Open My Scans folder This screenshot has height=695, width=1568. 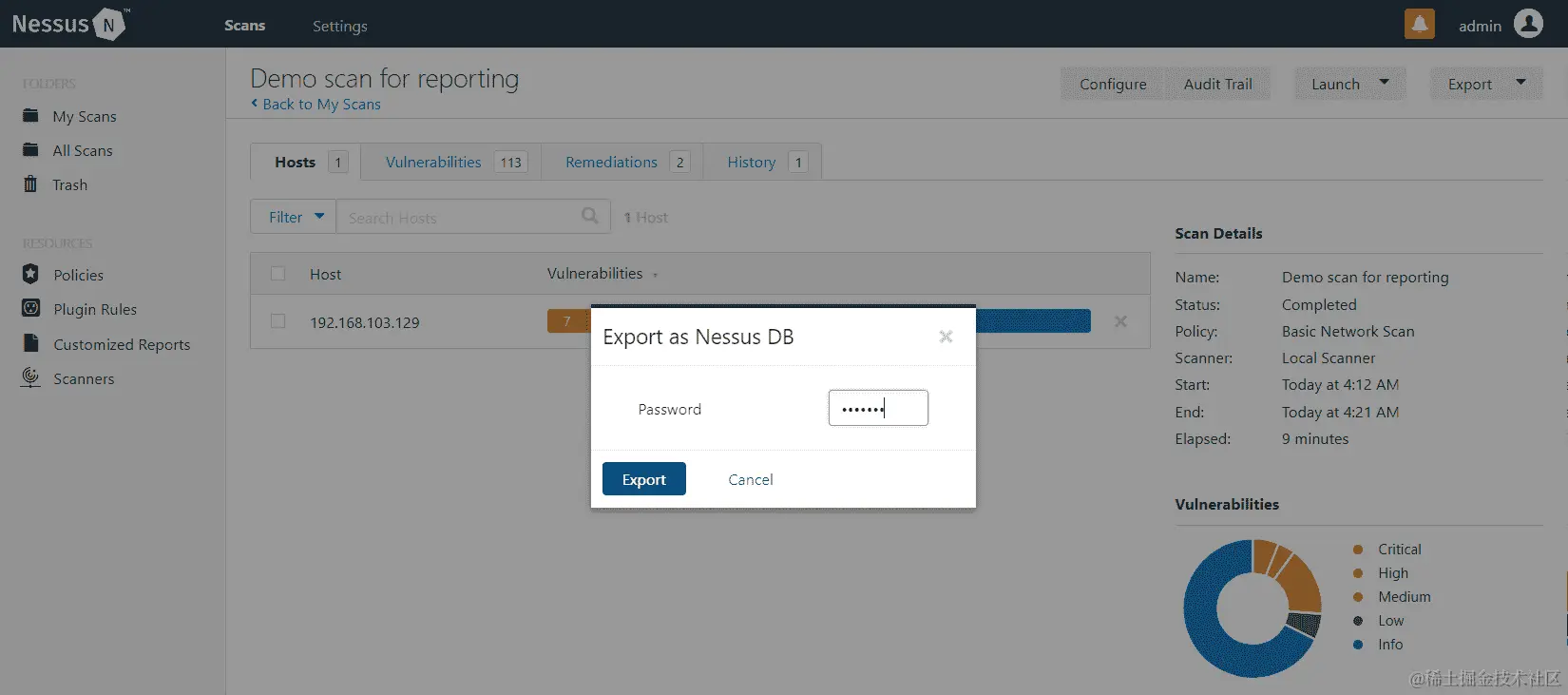(x=85, y=116)
